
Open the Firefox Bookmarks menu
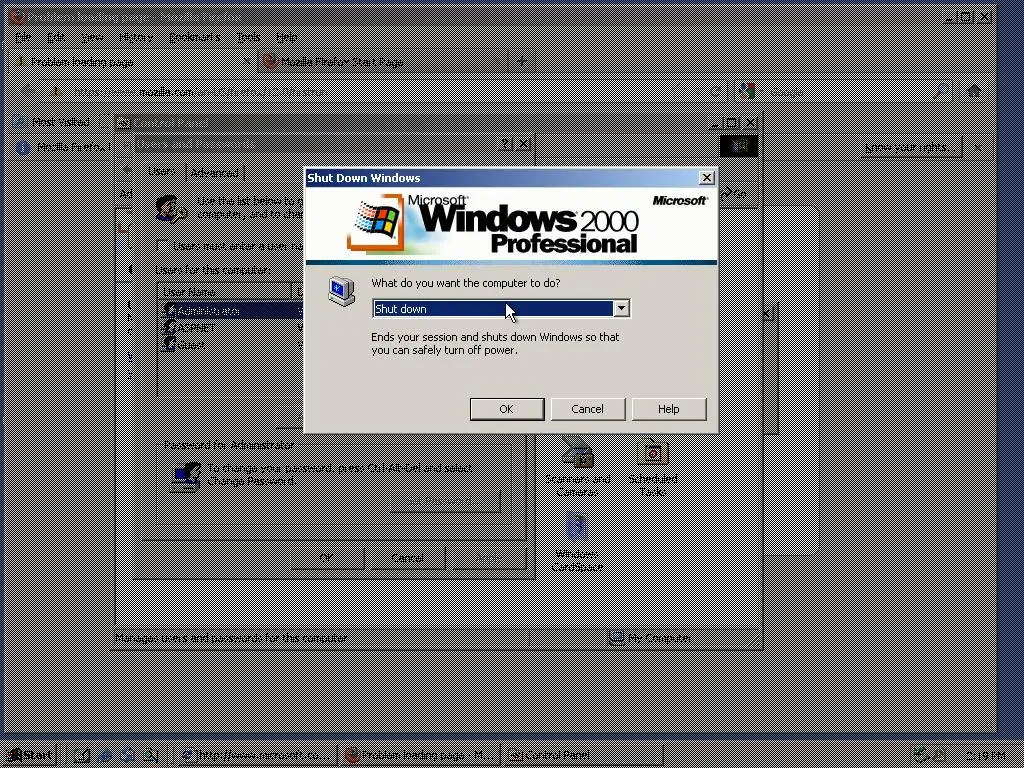195,37
